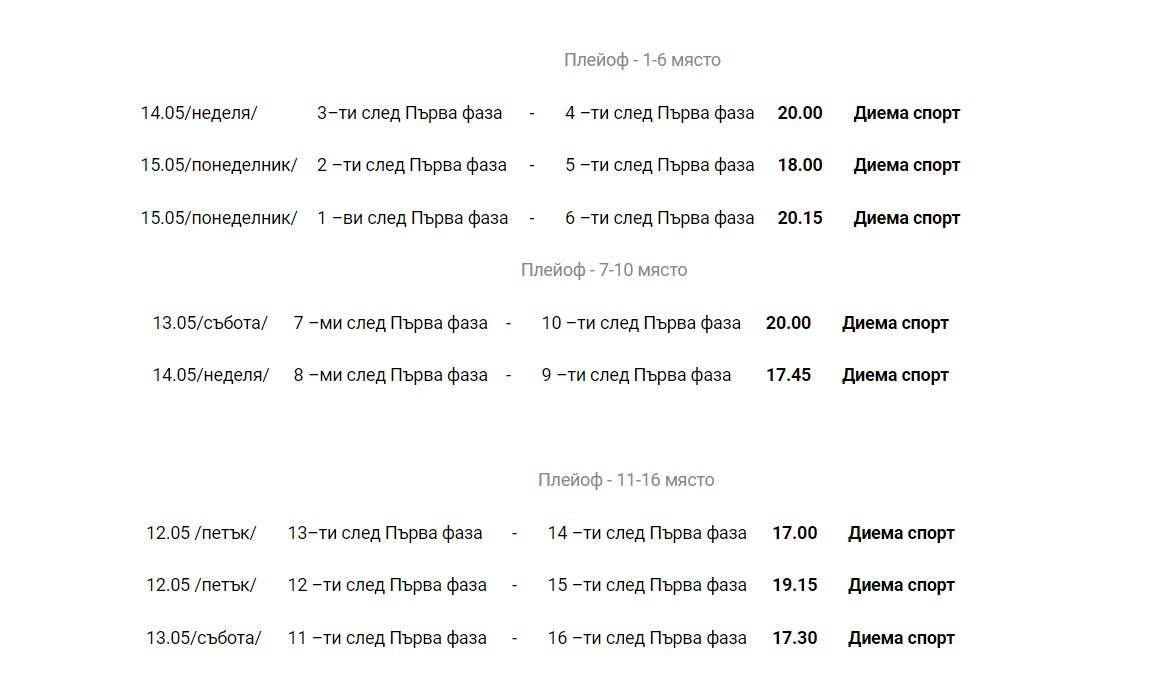
Task: Click "16 –ти след Първа фаза" text
Action: click(x=647, y=638)
